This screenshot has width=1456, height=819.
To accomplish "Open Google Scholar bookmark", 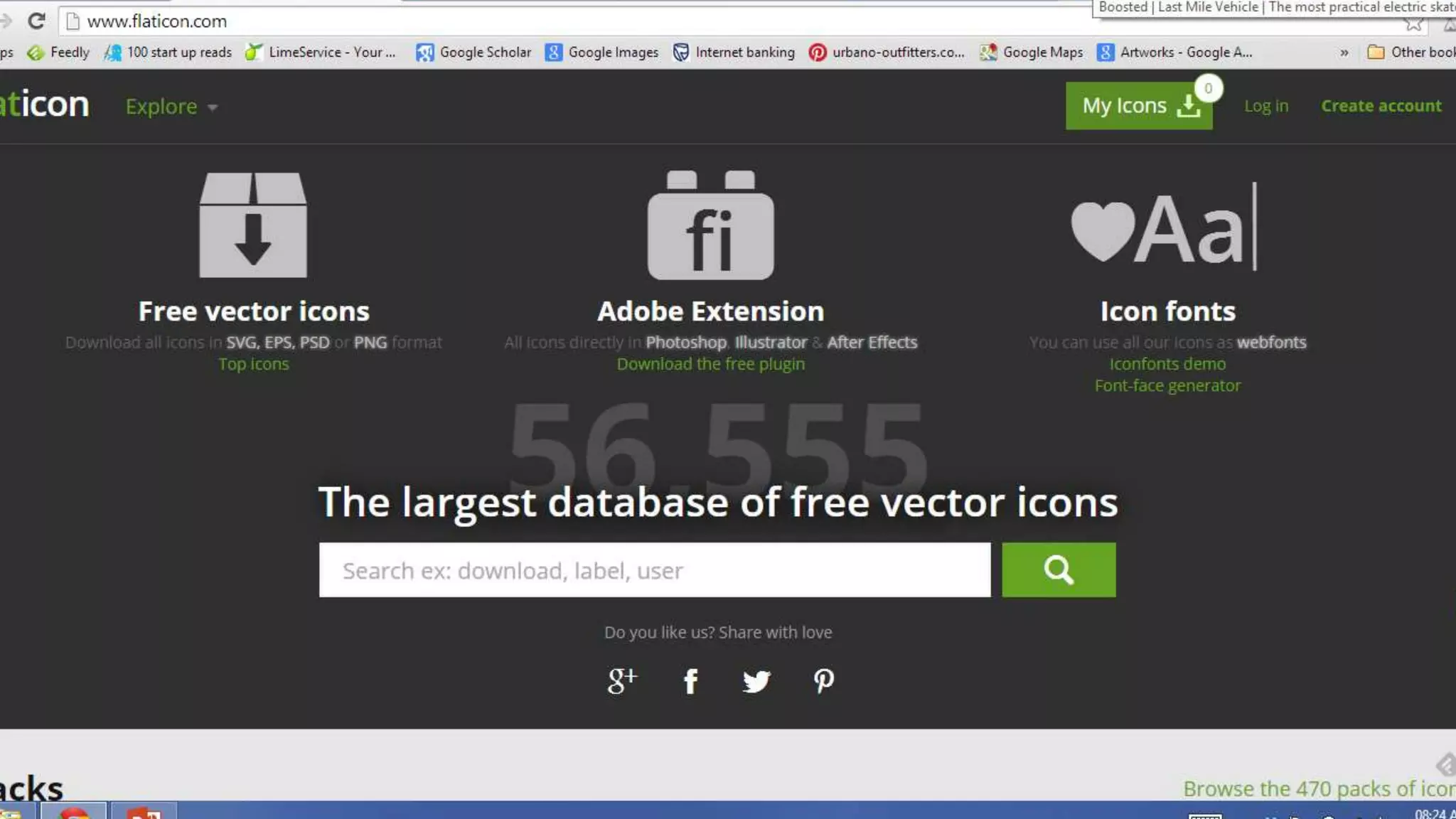I will point(474,53).
